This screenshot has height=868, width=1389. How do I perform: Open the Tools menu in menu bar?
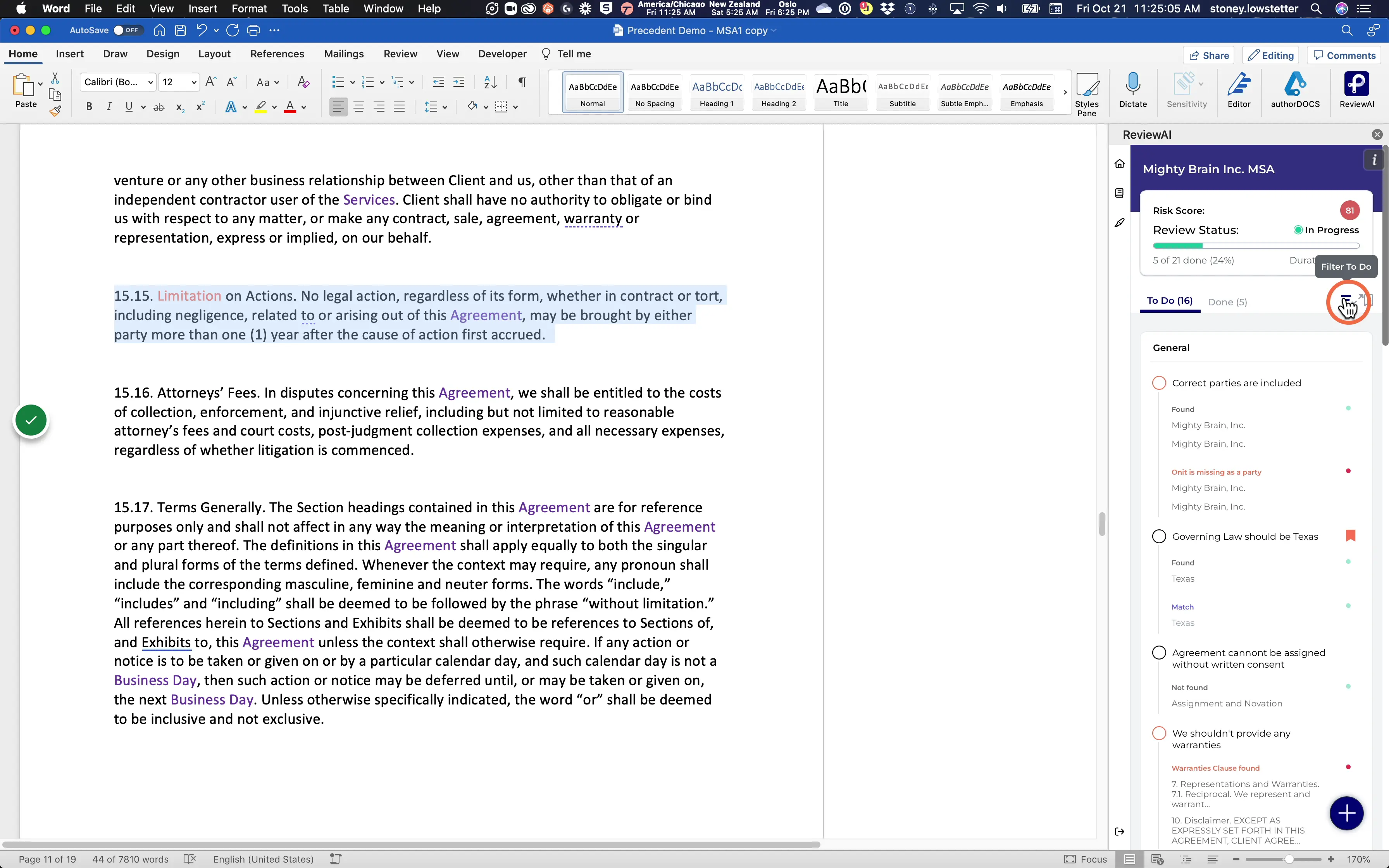point(295,9)
